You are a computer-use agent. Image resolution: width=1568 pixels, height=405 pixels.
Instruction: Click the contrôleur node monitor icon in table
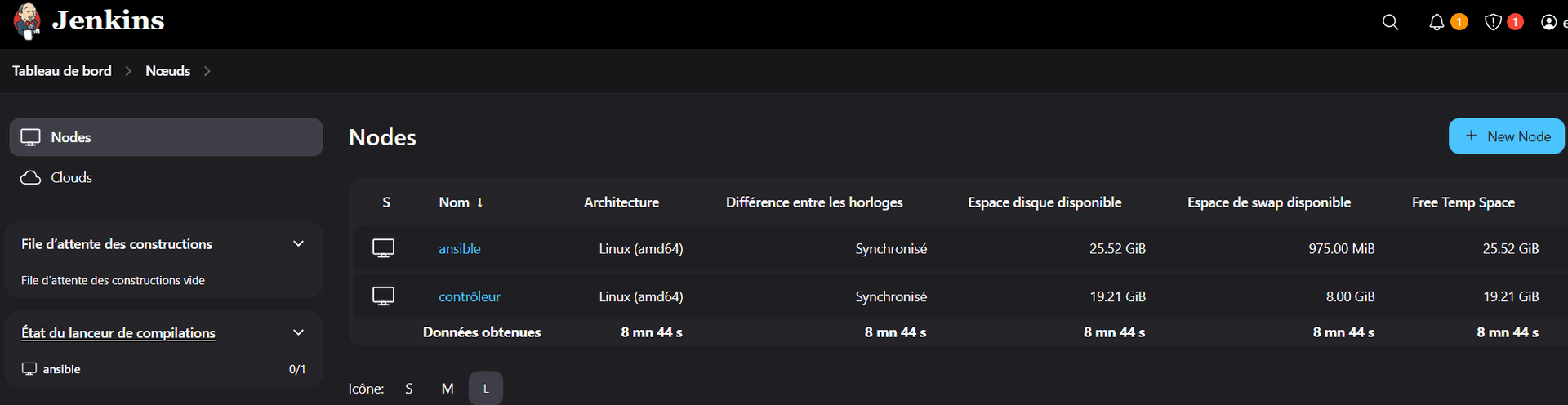point(383,296)
